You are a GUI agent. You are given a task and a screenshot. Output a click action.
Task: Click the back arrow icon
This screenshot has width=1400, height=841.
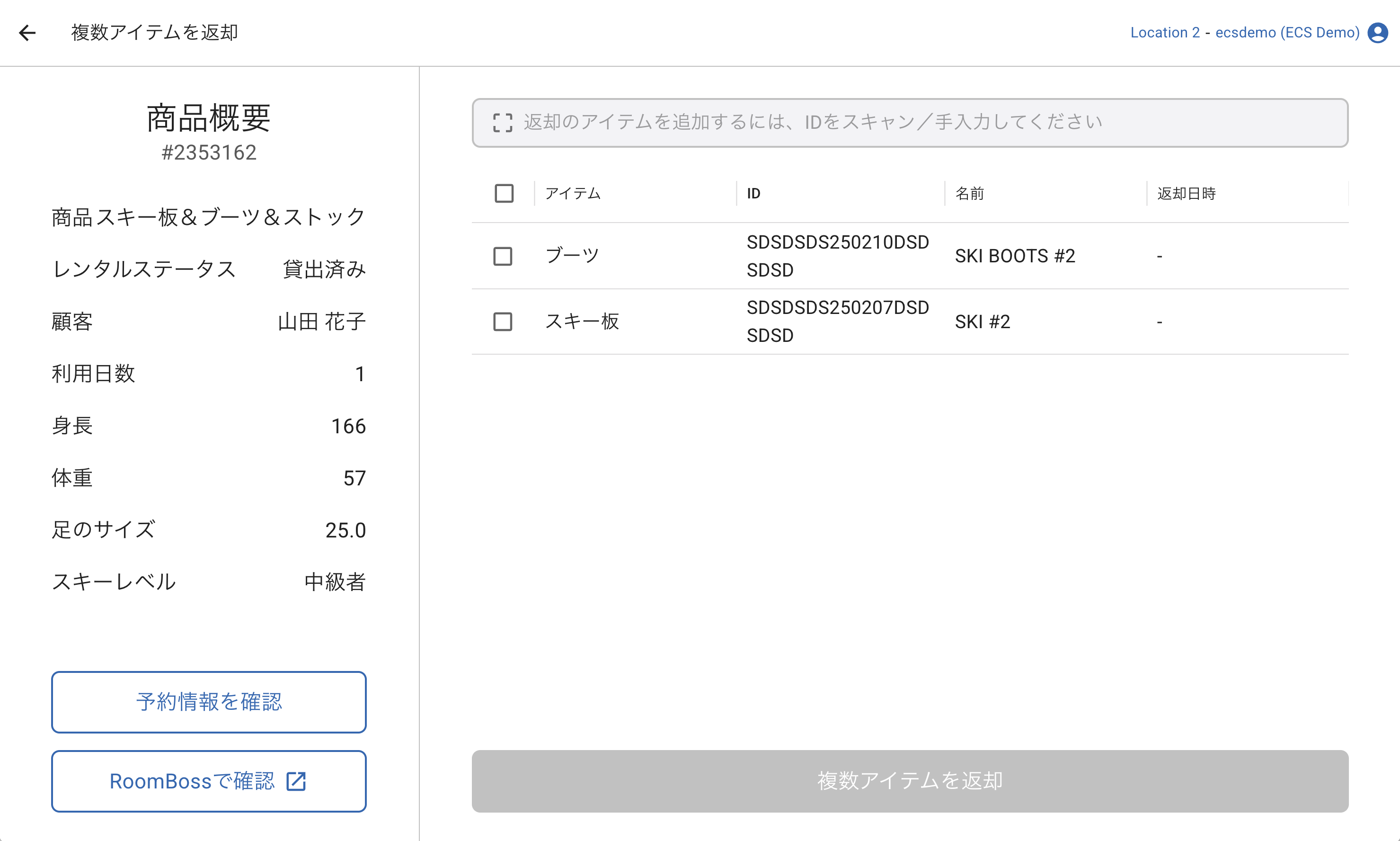coord(27,33)
